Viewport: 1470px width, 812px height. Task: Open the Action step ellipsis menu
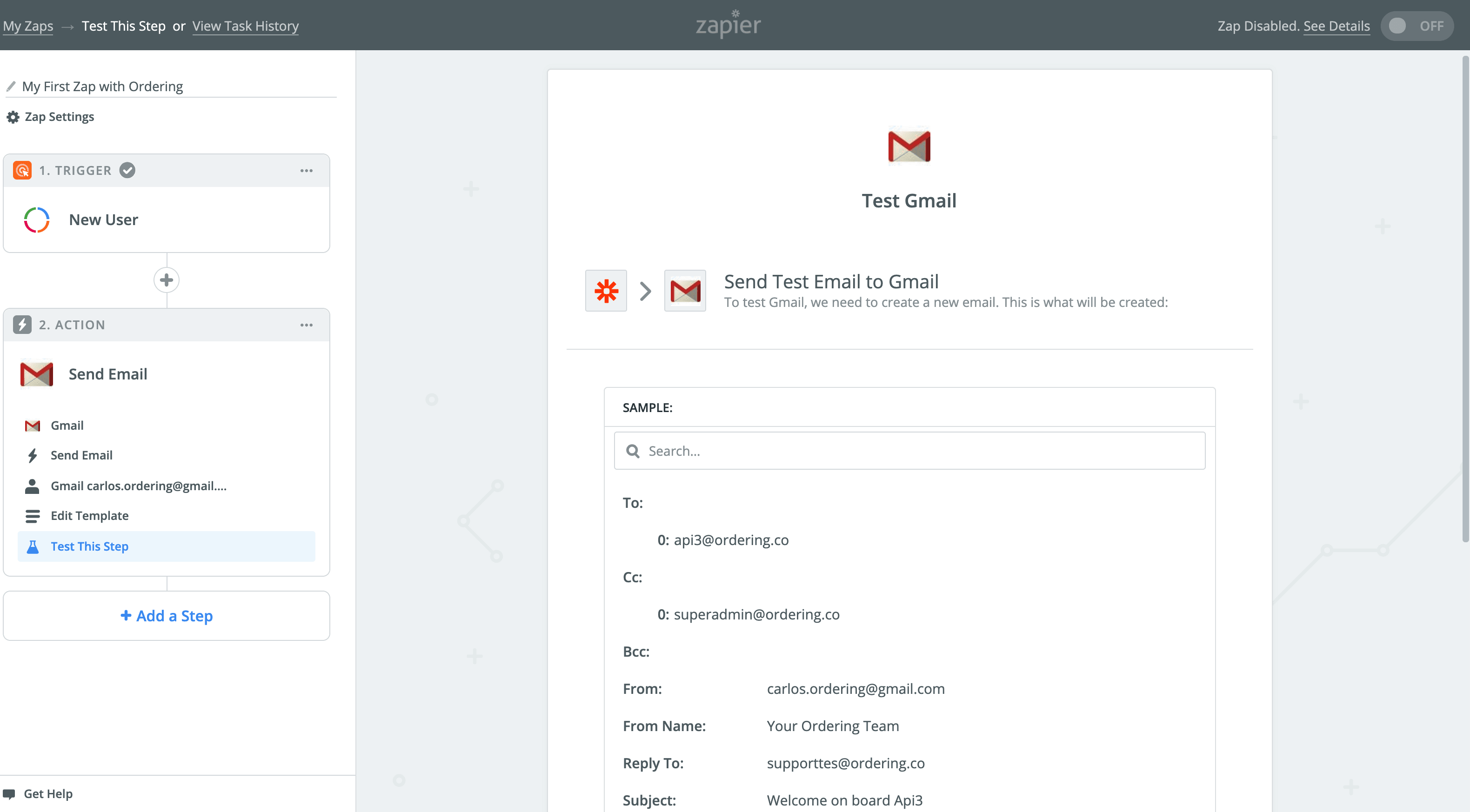click(x=307, y=325)
